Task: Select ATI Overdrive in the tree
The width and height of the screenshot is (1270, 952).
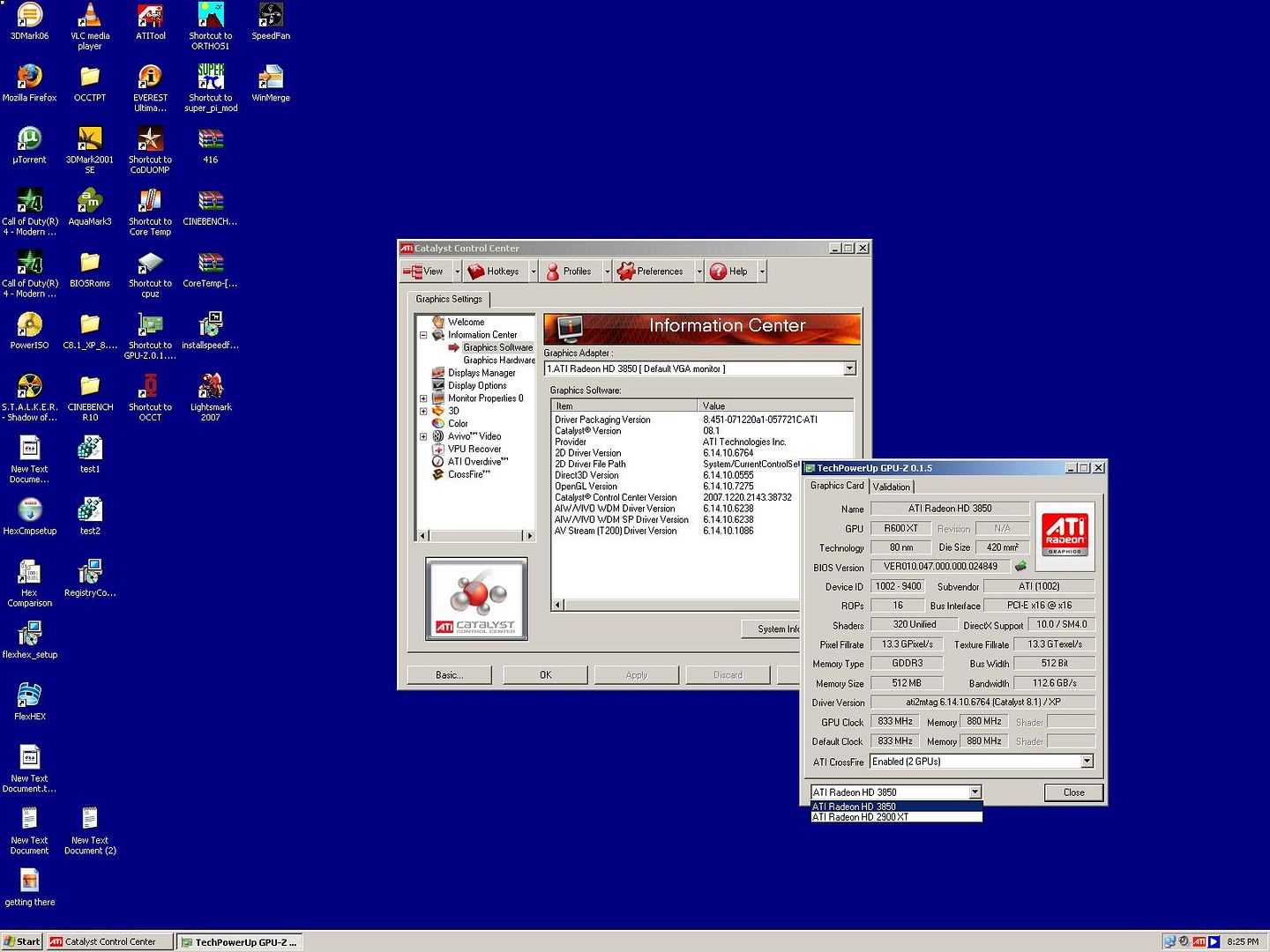Action: click(478, 462)
